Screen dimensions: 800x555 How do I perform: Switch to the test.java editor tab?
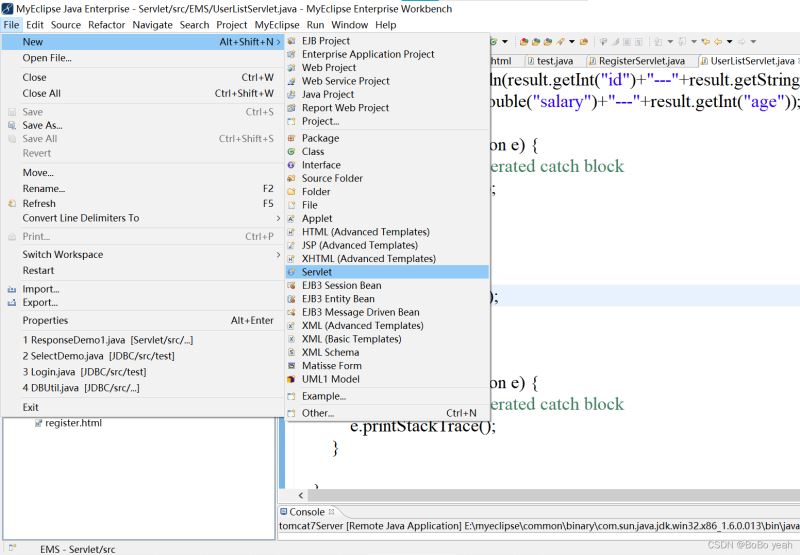coord(553,61)
